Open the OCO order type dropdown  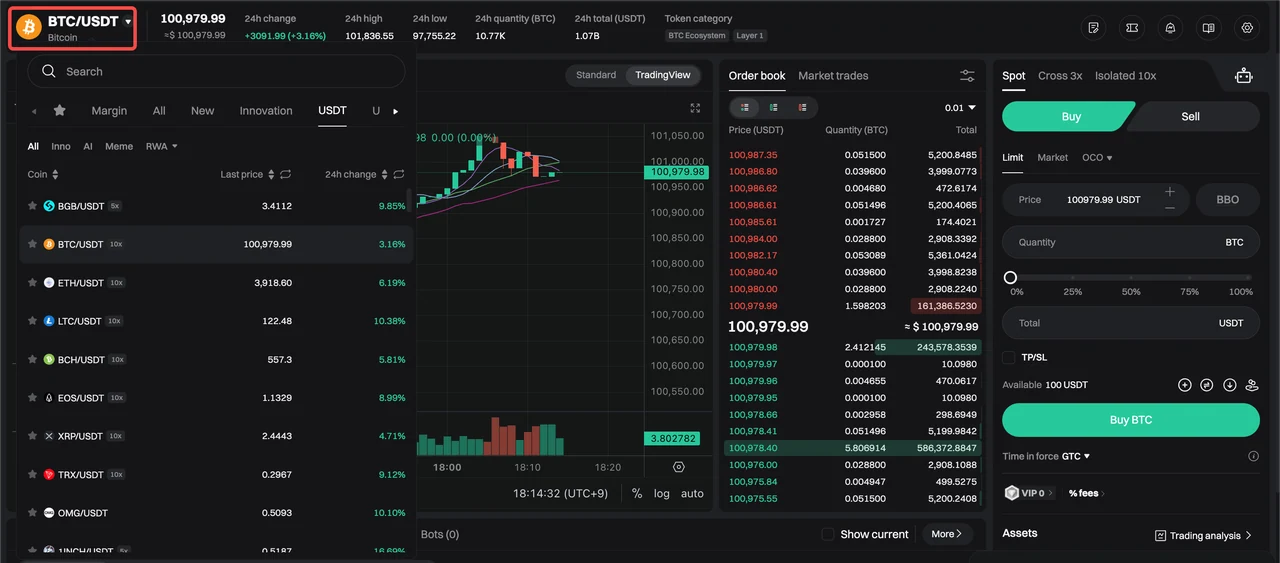(x=1097, y=157)
